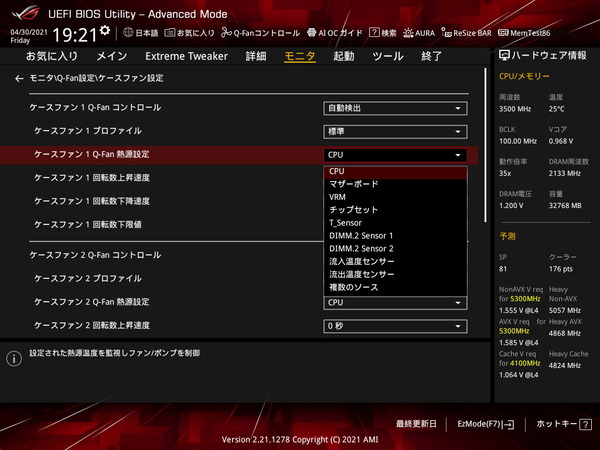
Task: Open the 終了 tab
Action: (431, 56)
